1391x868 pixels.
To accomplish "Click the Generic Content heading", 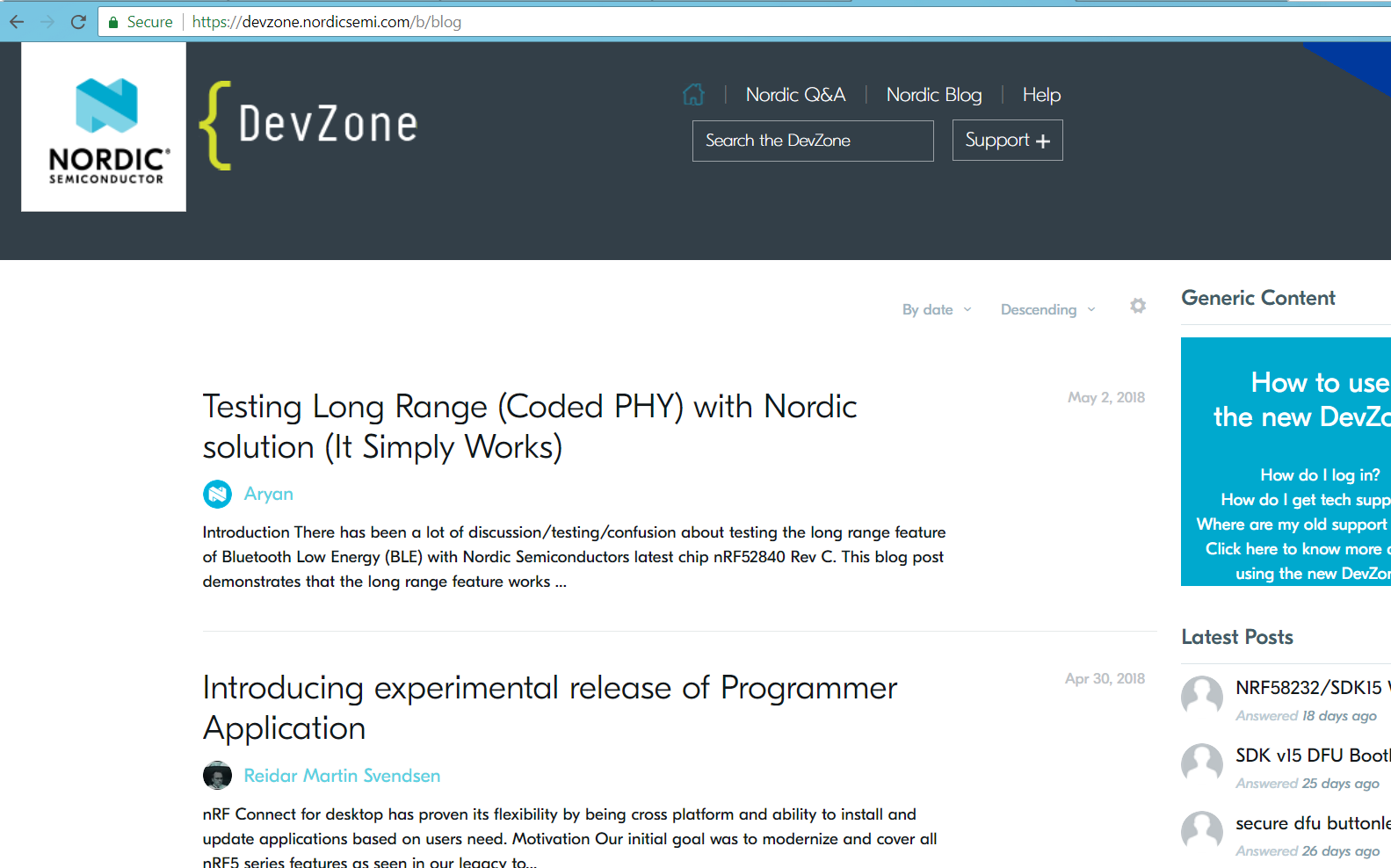I will (1257, 298).
